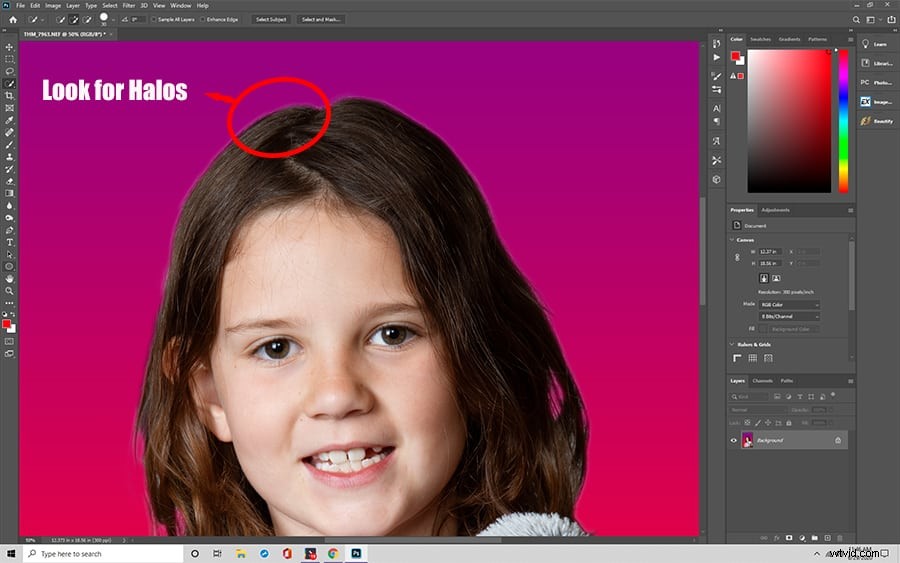900x563 pixels.
Task: Open the History panel icon
Action: click(x=716, y=44)
